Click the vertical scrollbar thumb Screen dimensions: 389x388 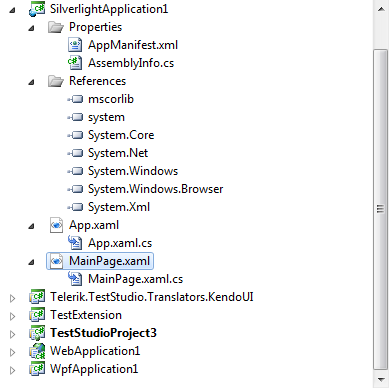[x=381, y=209]
